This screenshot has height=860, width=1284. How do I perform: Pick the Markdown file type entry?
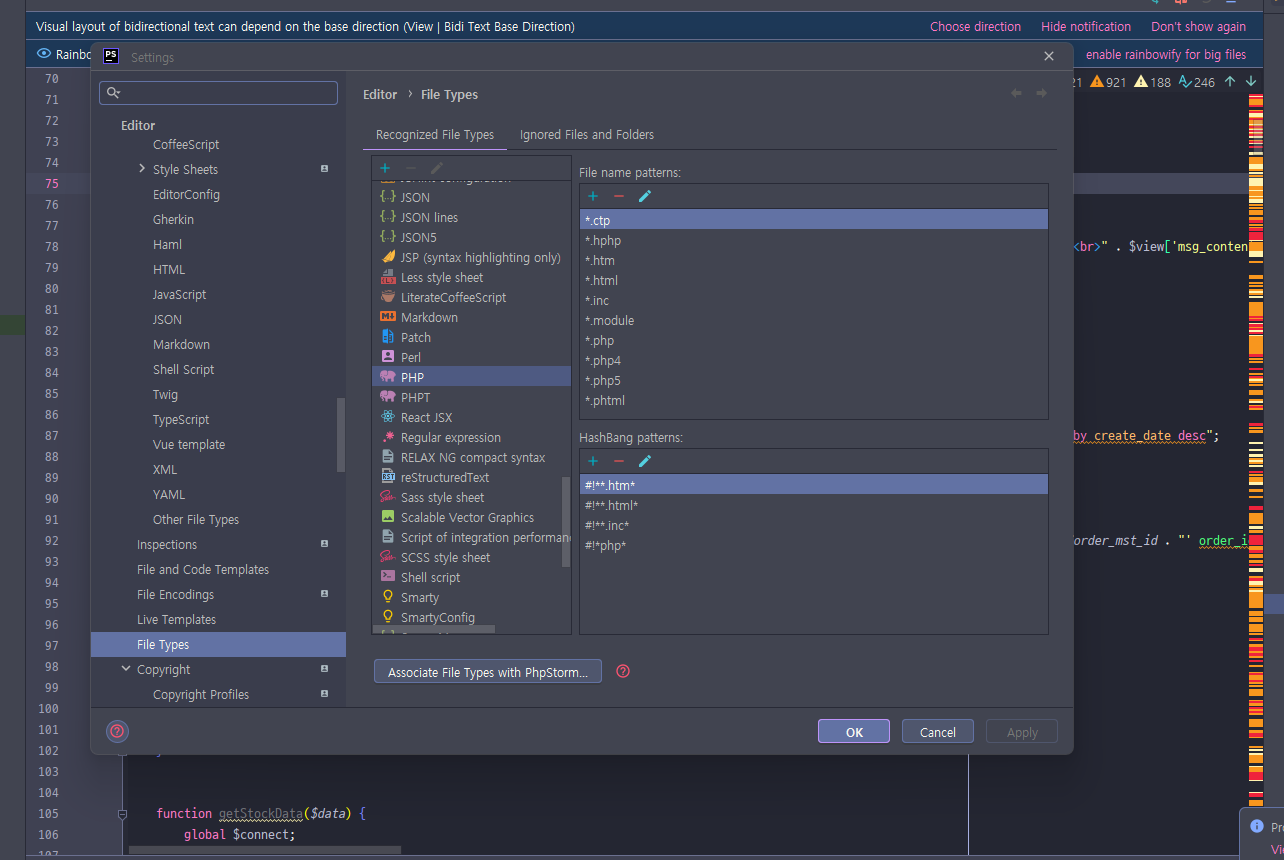pyautogui.click(x=471, y=317)
